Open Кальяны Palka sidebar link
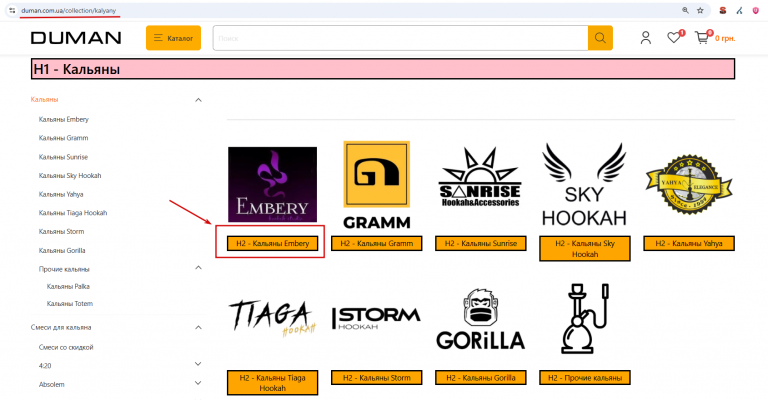This screenshot has width=768, height=400. click(x=68, y=286)
